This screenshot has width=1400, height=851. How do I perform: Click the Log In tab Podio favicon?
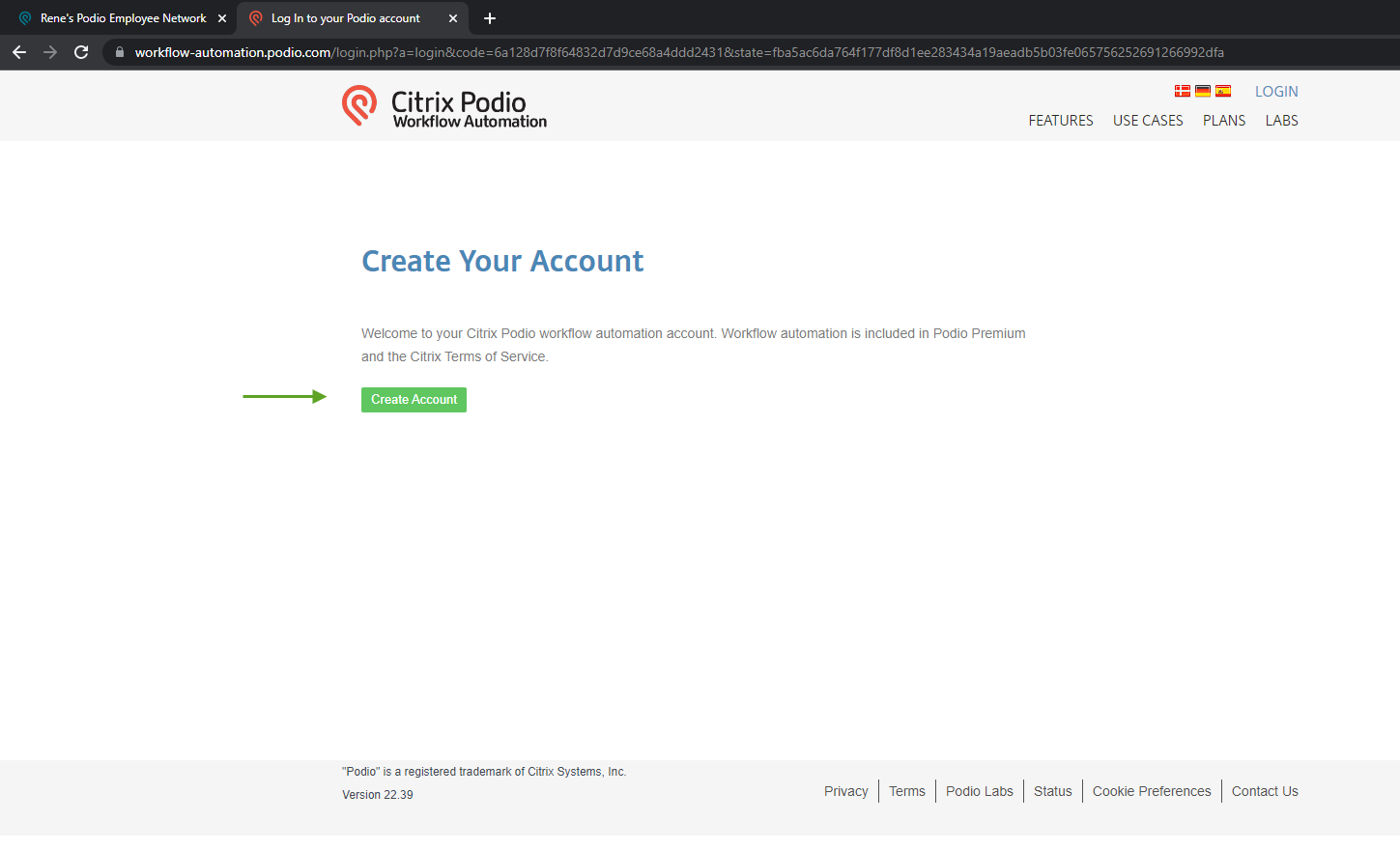click(x=256, y=18)
